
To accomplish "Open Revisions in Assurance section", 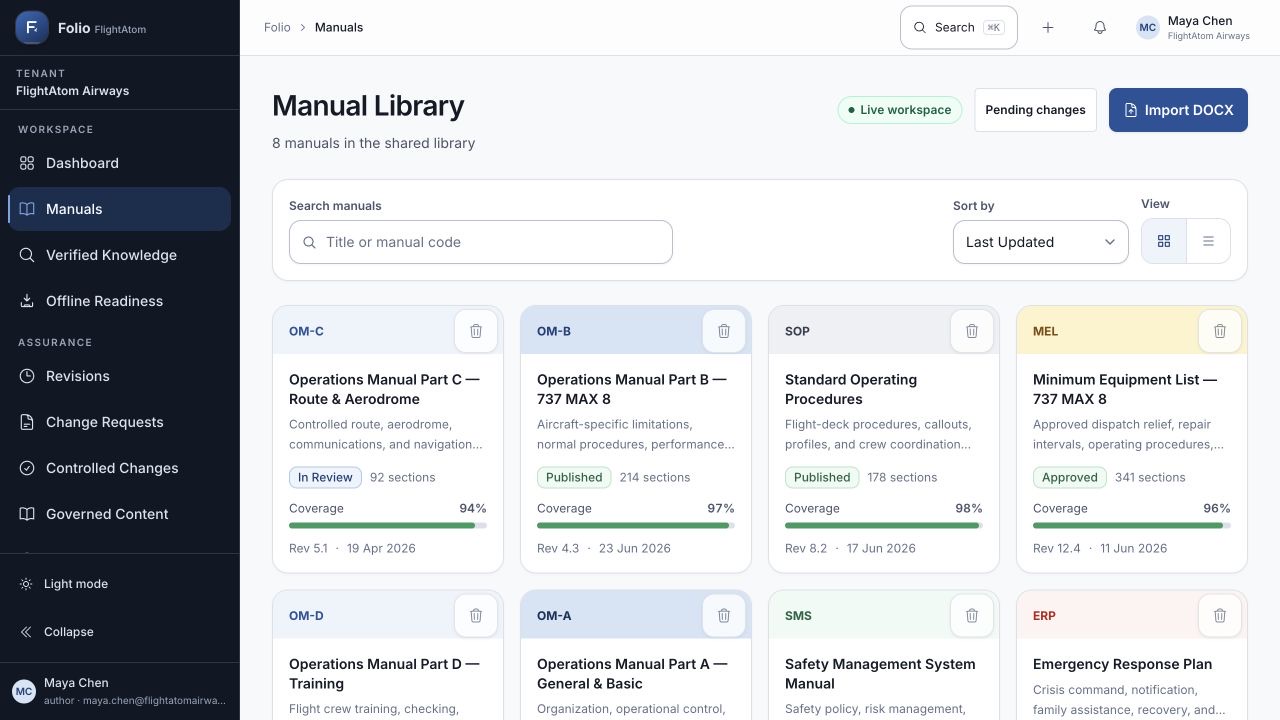I will [119, 376].
